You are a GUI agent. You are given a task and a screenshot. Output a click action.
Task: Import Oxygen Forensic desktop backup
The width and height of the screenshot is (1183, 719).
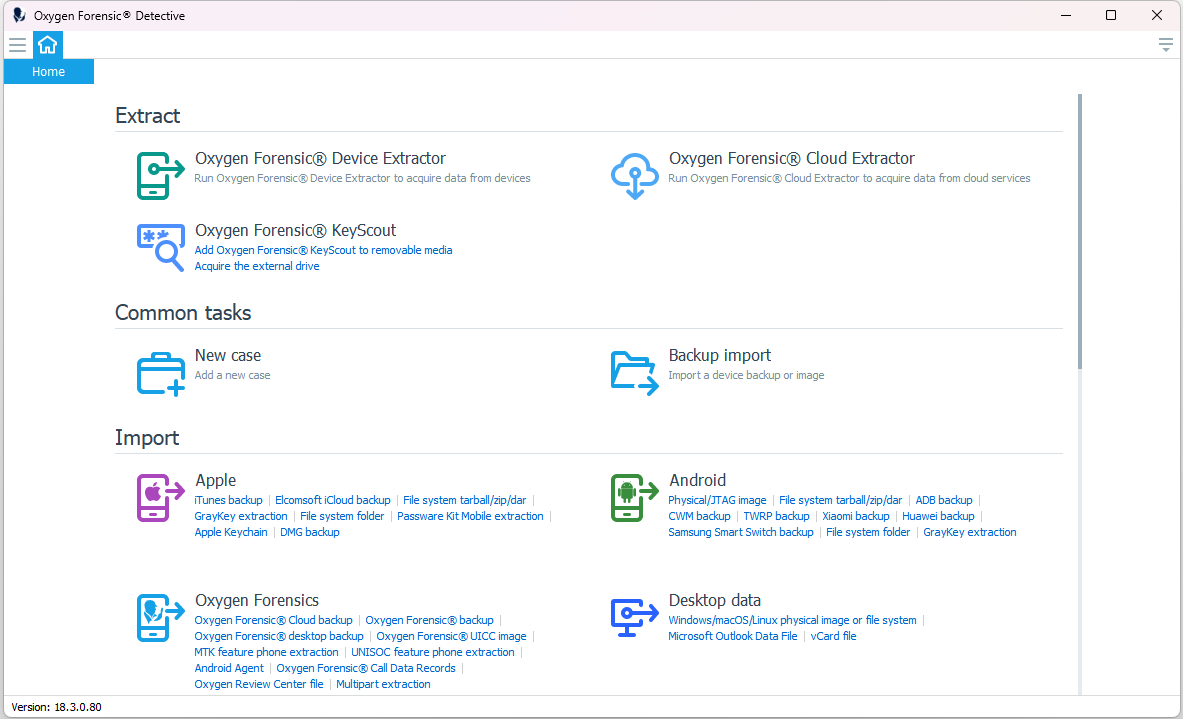point(278,636)
